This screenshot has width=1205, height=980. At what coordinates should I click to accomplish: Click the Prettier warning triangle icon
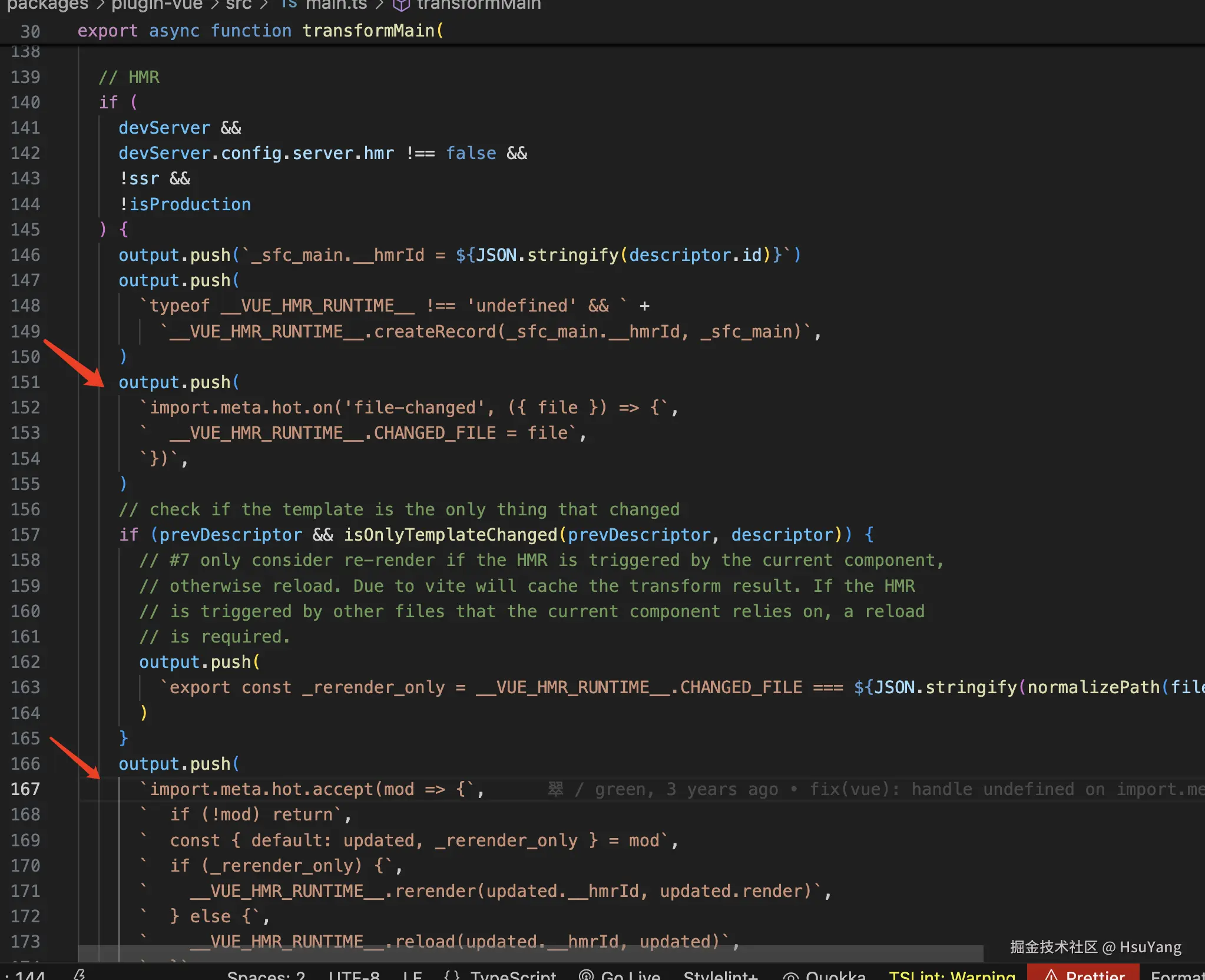1051,975
